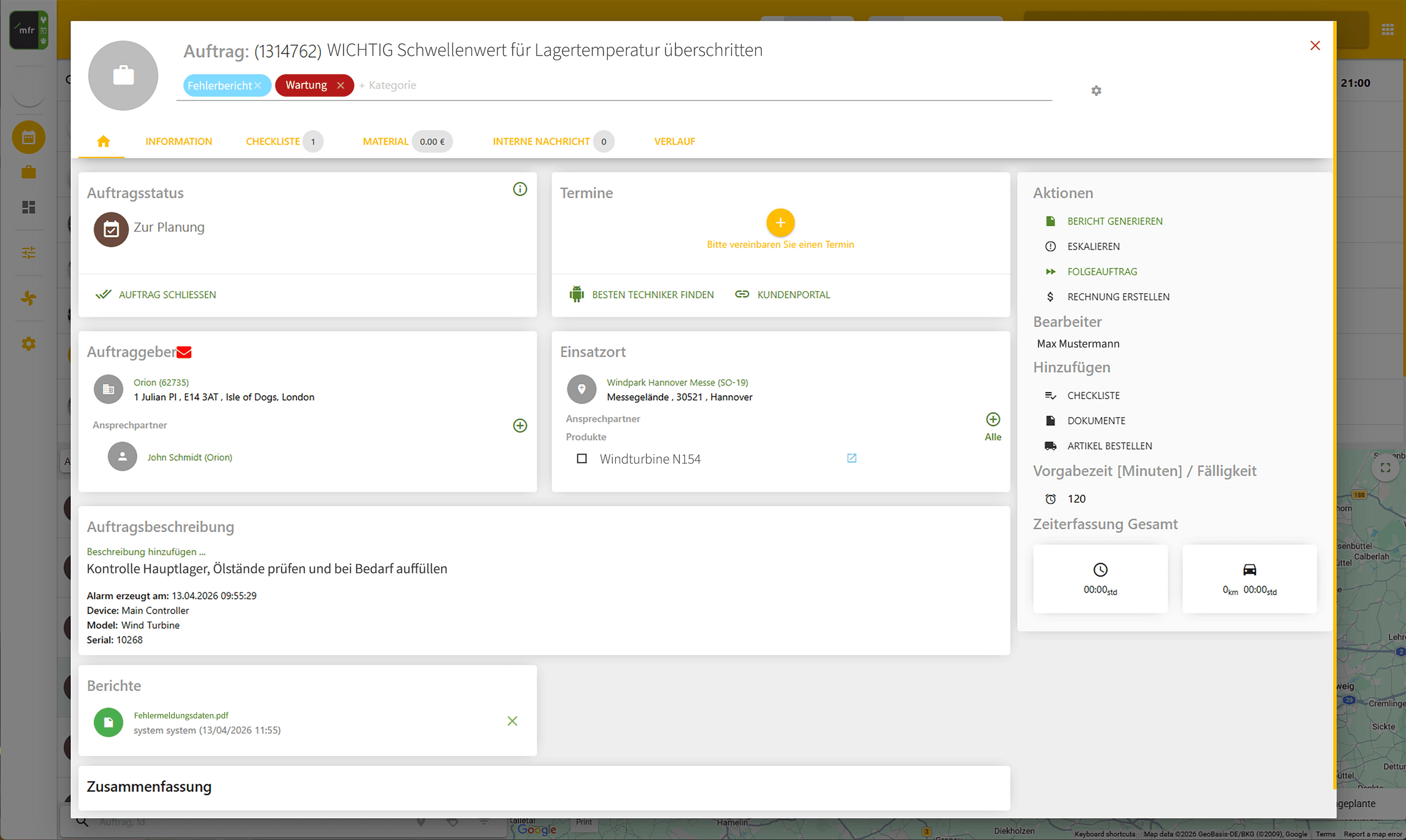Click the Zur Planung status icon
The image size is (1406, 840).
[x=111, y=229]
